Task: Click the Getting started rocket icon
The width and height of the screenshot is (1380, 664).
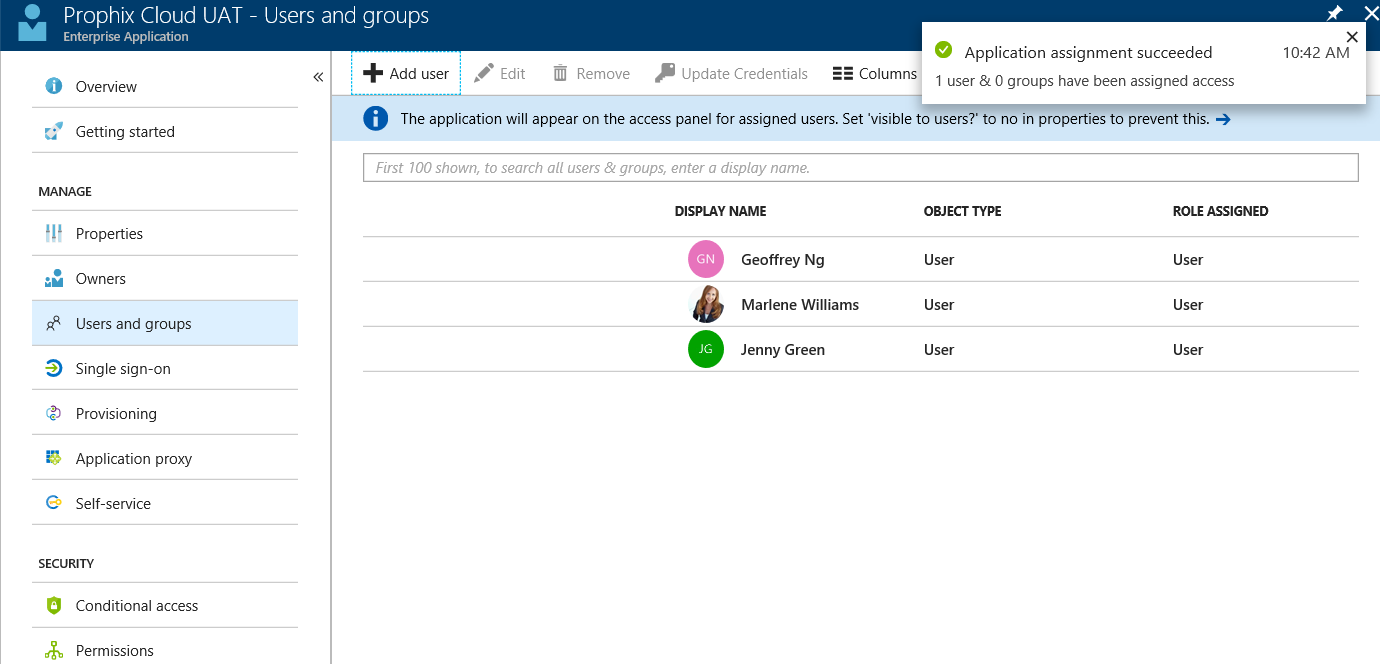Action: pyautogui.click(x=54, y=131)
